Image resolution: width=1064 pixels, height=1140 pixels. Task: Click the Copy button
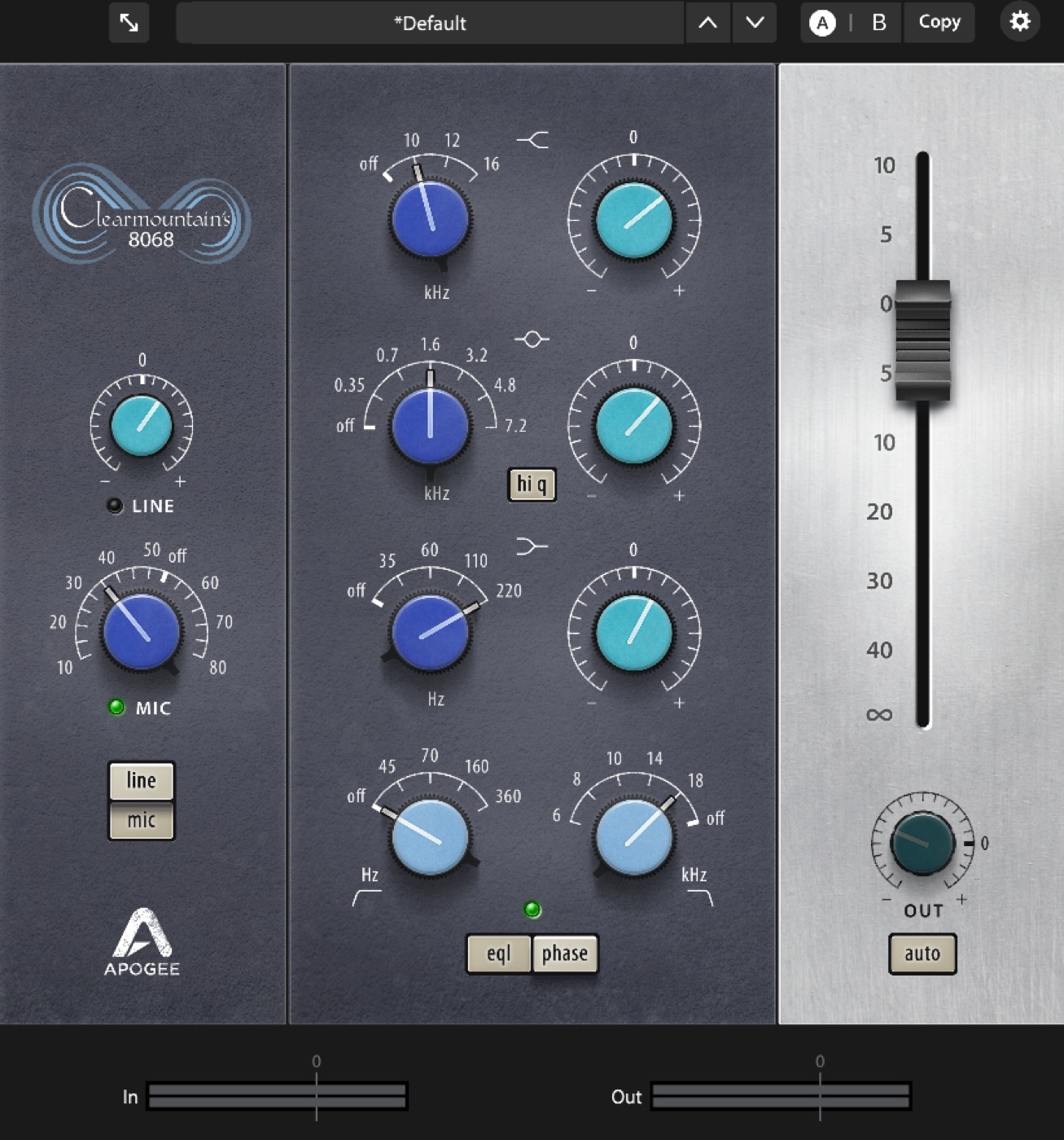click(x=939, y=22)
